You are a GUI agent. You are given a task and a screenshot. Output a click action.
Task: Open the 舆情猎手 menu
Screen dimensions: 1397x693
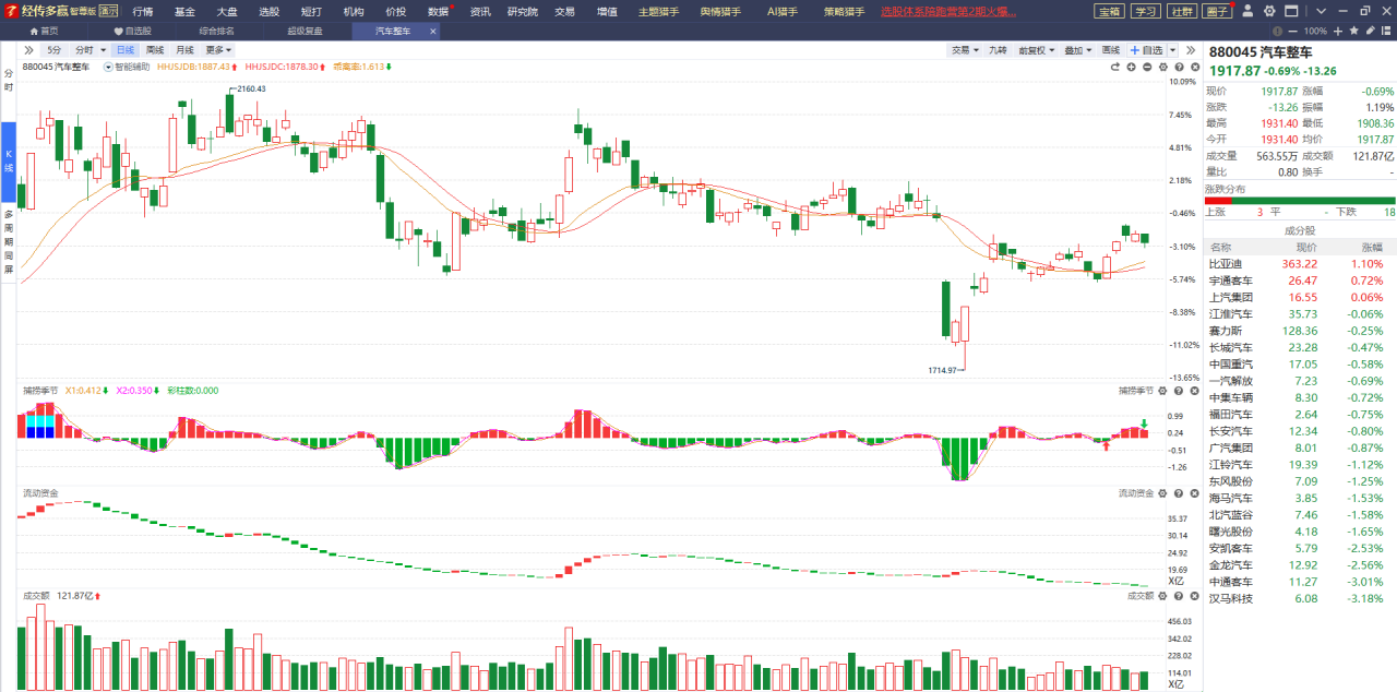coord(721,11)
